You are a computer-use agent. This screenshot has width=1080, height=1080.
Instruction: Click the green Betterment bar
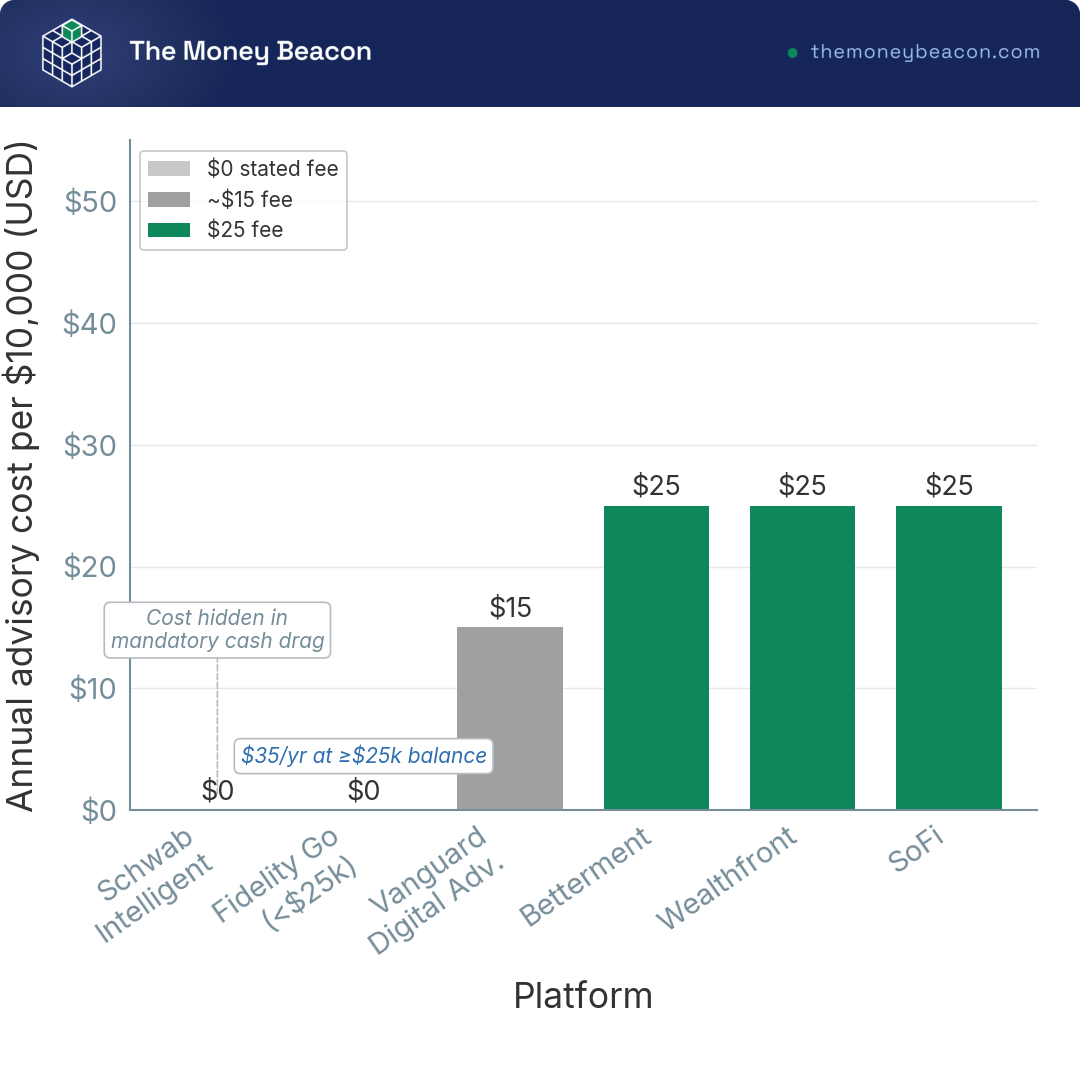click(656, 658)
